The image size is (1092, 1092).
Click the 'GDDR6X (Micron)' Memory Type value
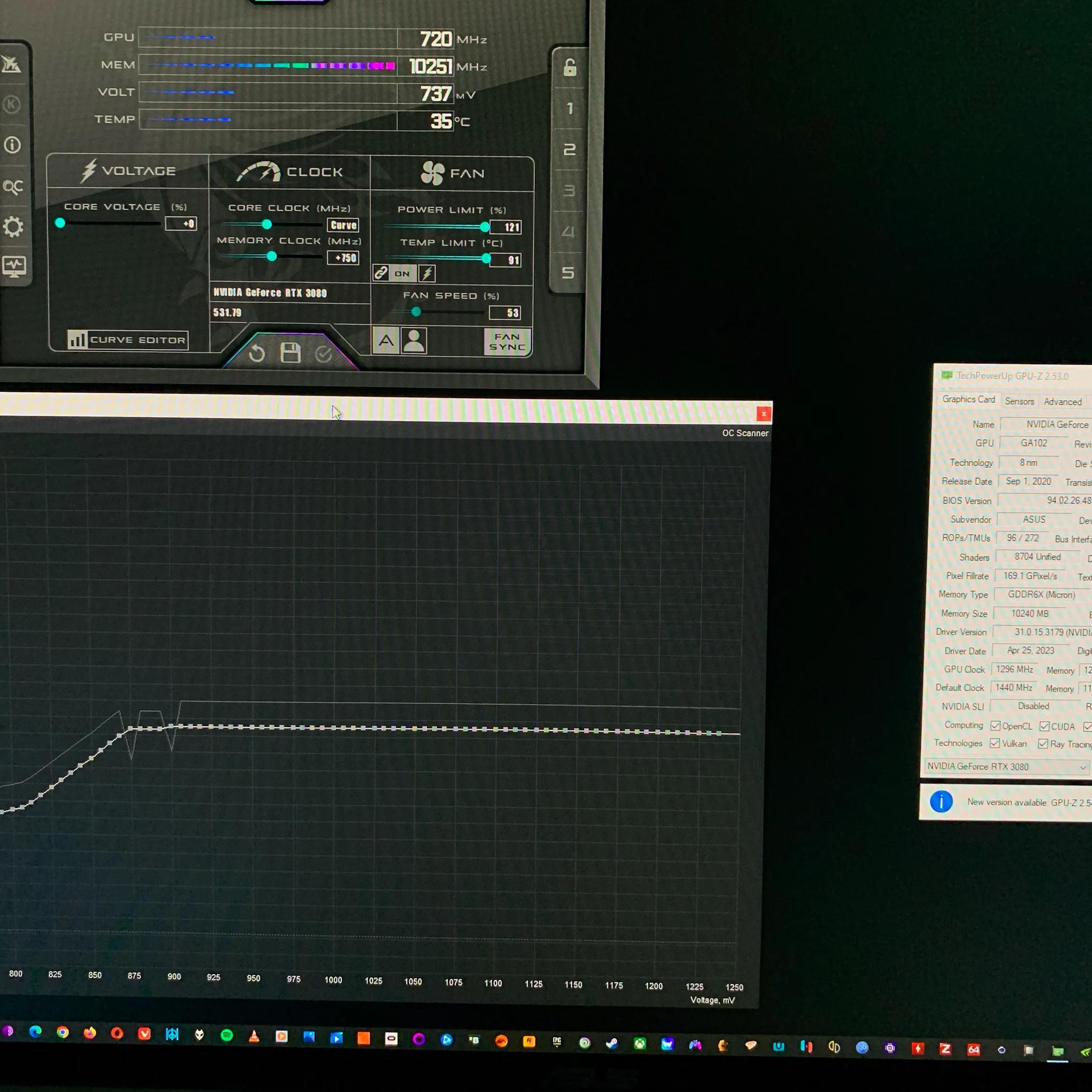pyautogui.click(x=1042, y=594)
